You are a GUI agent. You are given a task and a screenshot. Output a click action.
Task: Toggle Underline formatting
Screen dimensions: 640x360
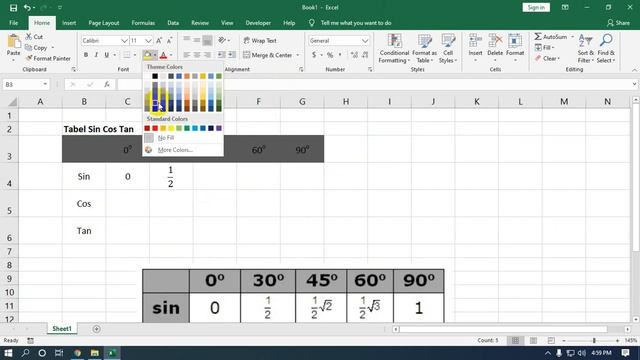pyautogui.click(x=107, y=55)
